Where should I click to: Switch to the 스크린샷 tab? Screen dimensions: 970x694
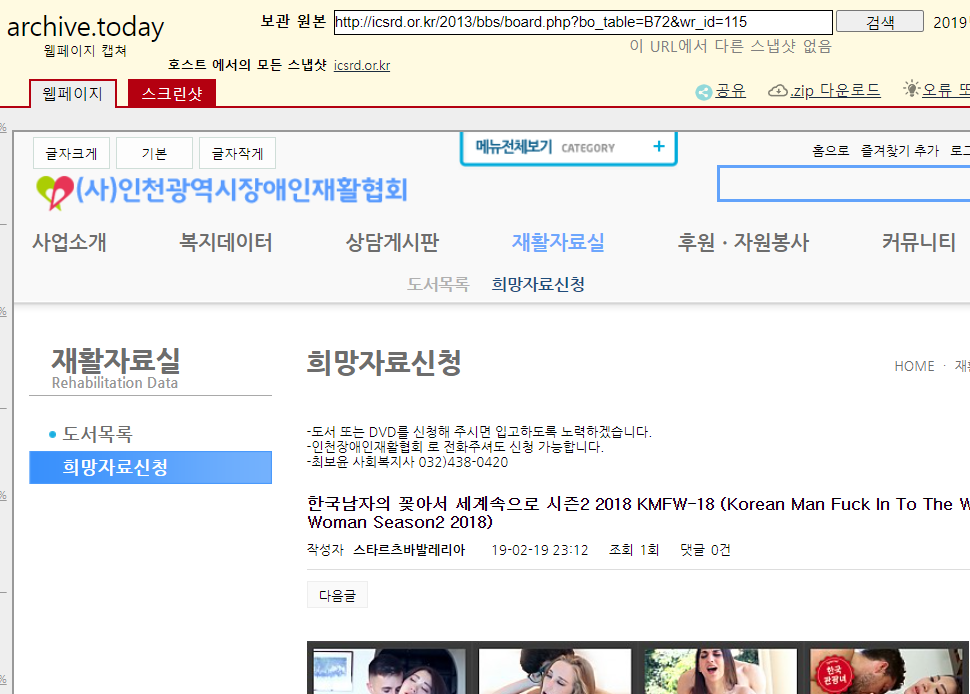[x=171, y=94]
